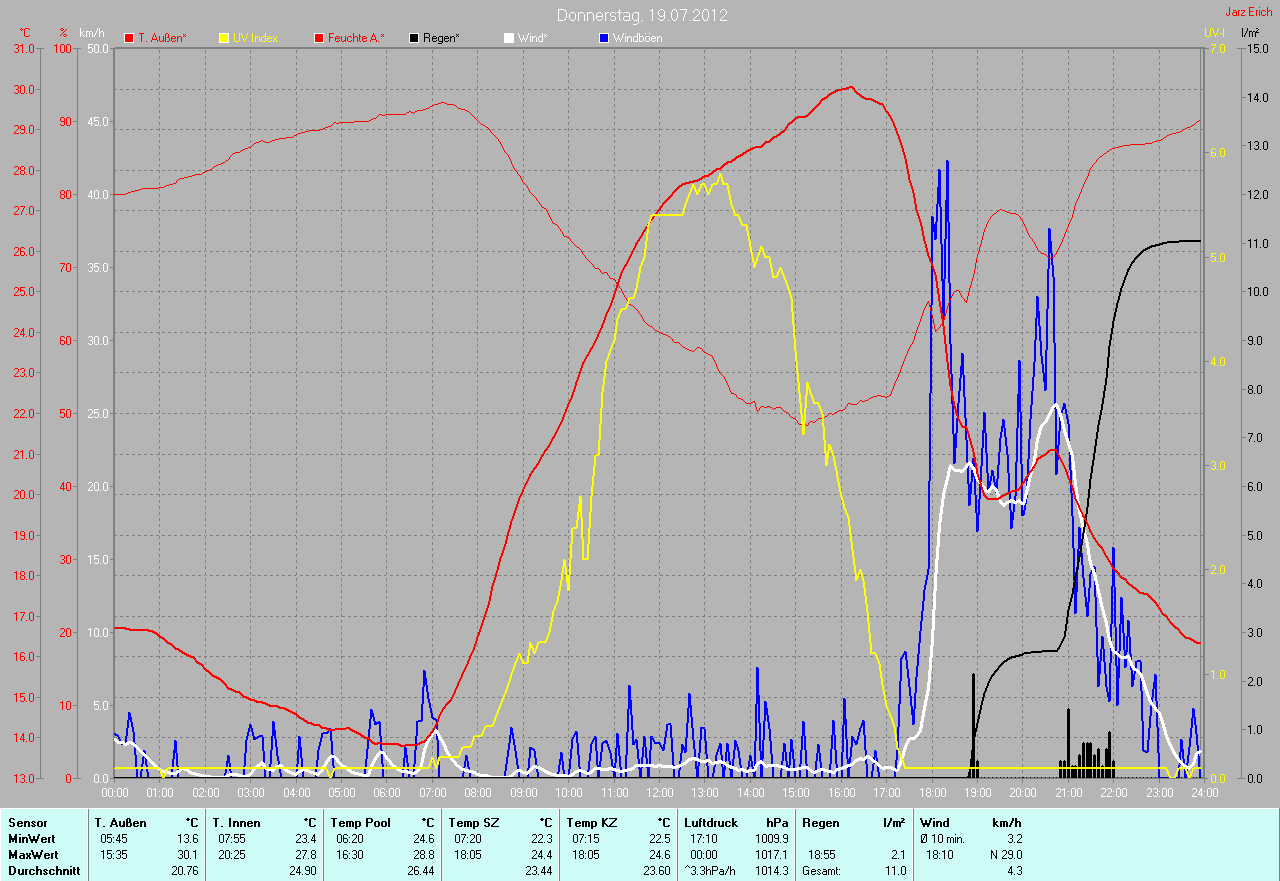The image size is (1280, 881).
Task: Click the red Feuchte A. legend swatch
Action: [x=320, y=38]
